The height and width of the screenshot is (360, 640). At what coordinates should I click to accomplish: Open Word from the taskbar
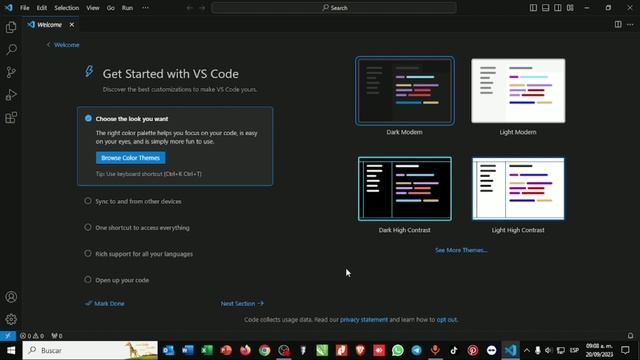(x=187, y=350)
